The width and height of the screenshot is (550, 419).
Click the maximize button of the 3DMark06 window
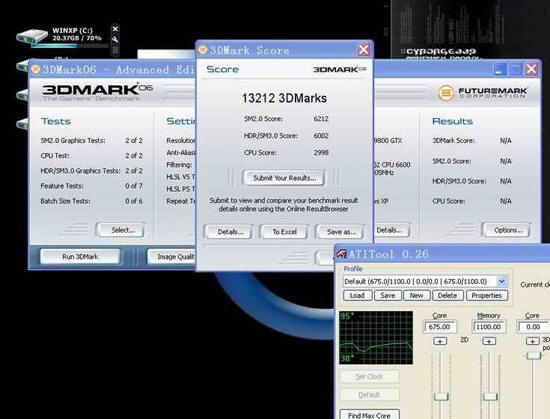(x=516, y=69)
